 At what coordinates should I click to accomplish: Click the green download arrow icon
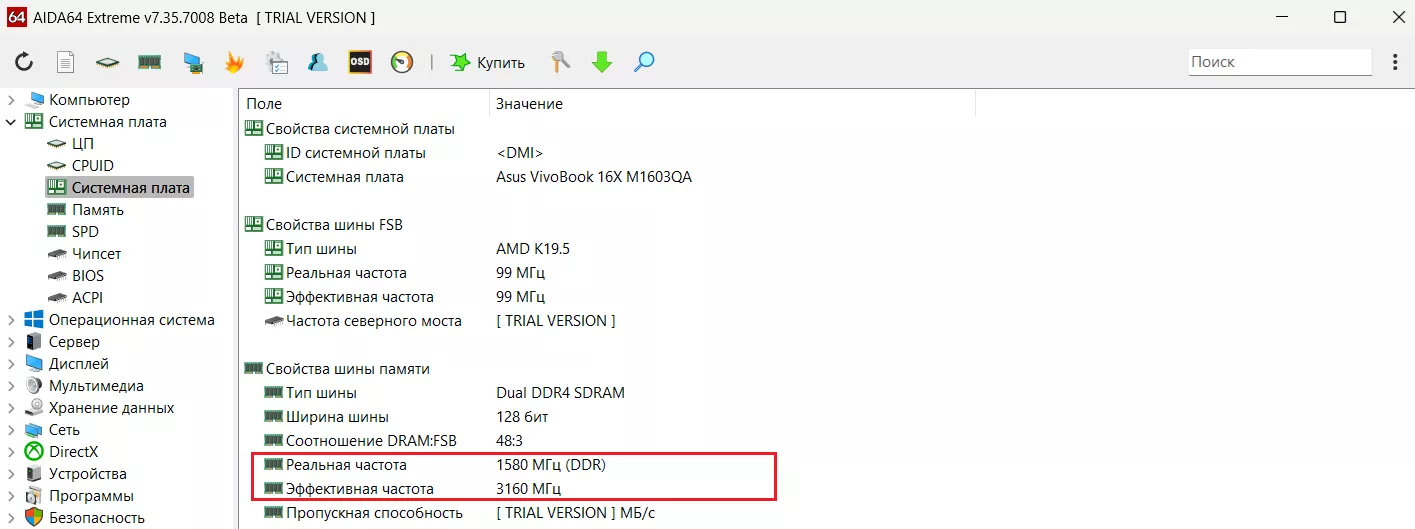(x=602, y=62)
